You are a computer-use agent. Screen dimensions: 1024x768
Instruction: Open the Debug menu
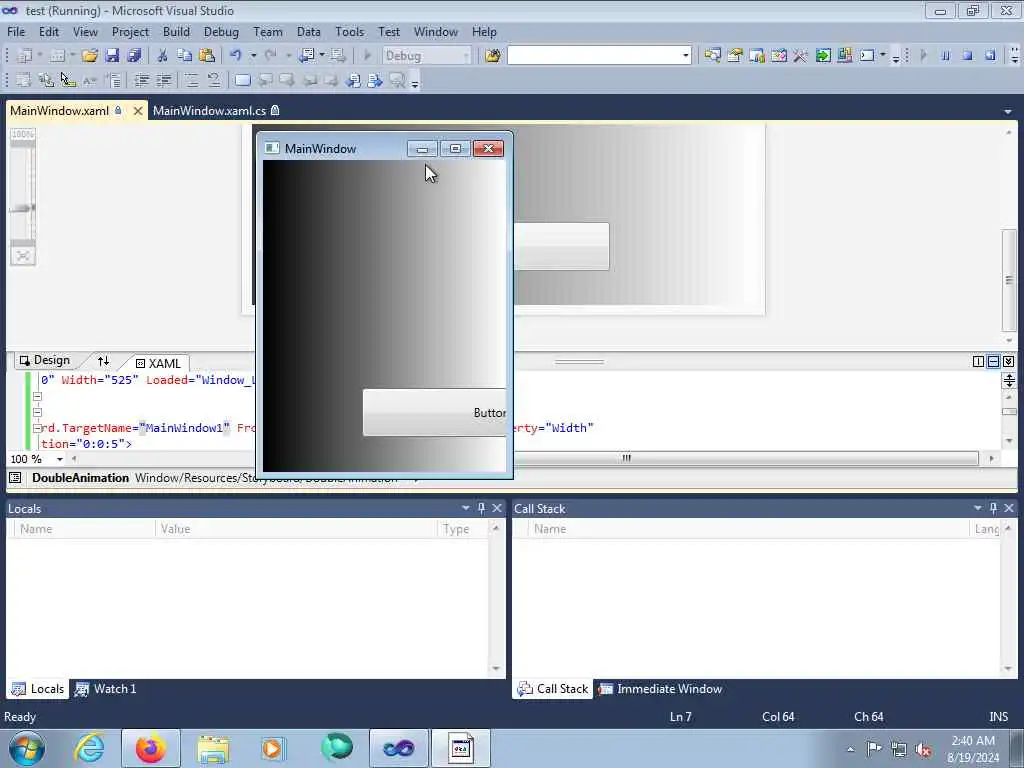coord(221,32)
